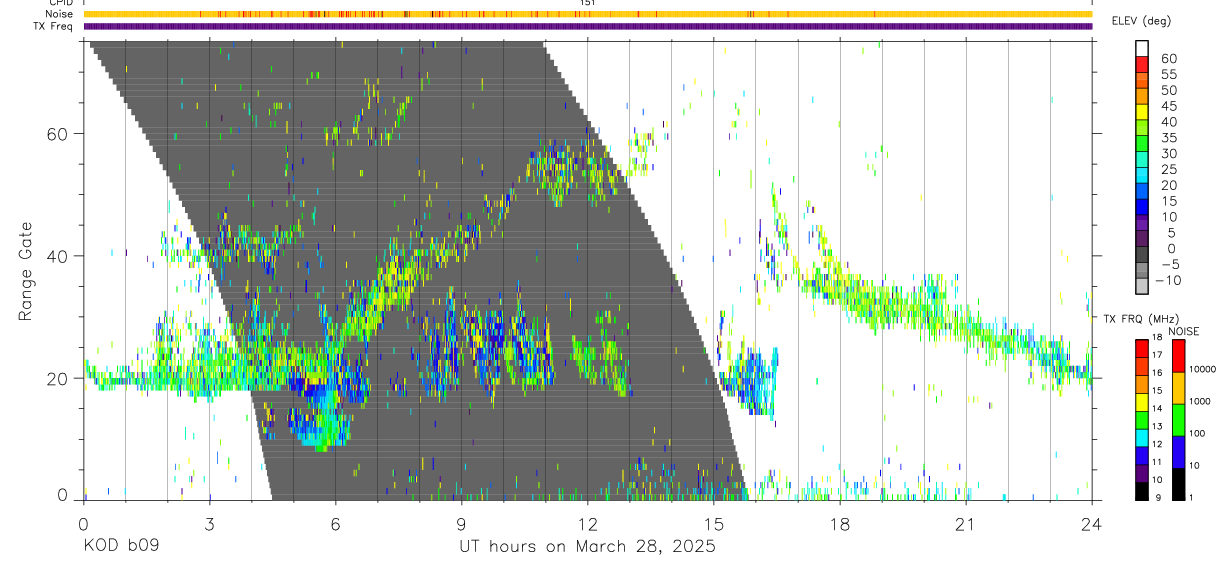Click the 'ELEV (deg)' colorbar title
1228x567 pixels.
[x=1142, y=21]
